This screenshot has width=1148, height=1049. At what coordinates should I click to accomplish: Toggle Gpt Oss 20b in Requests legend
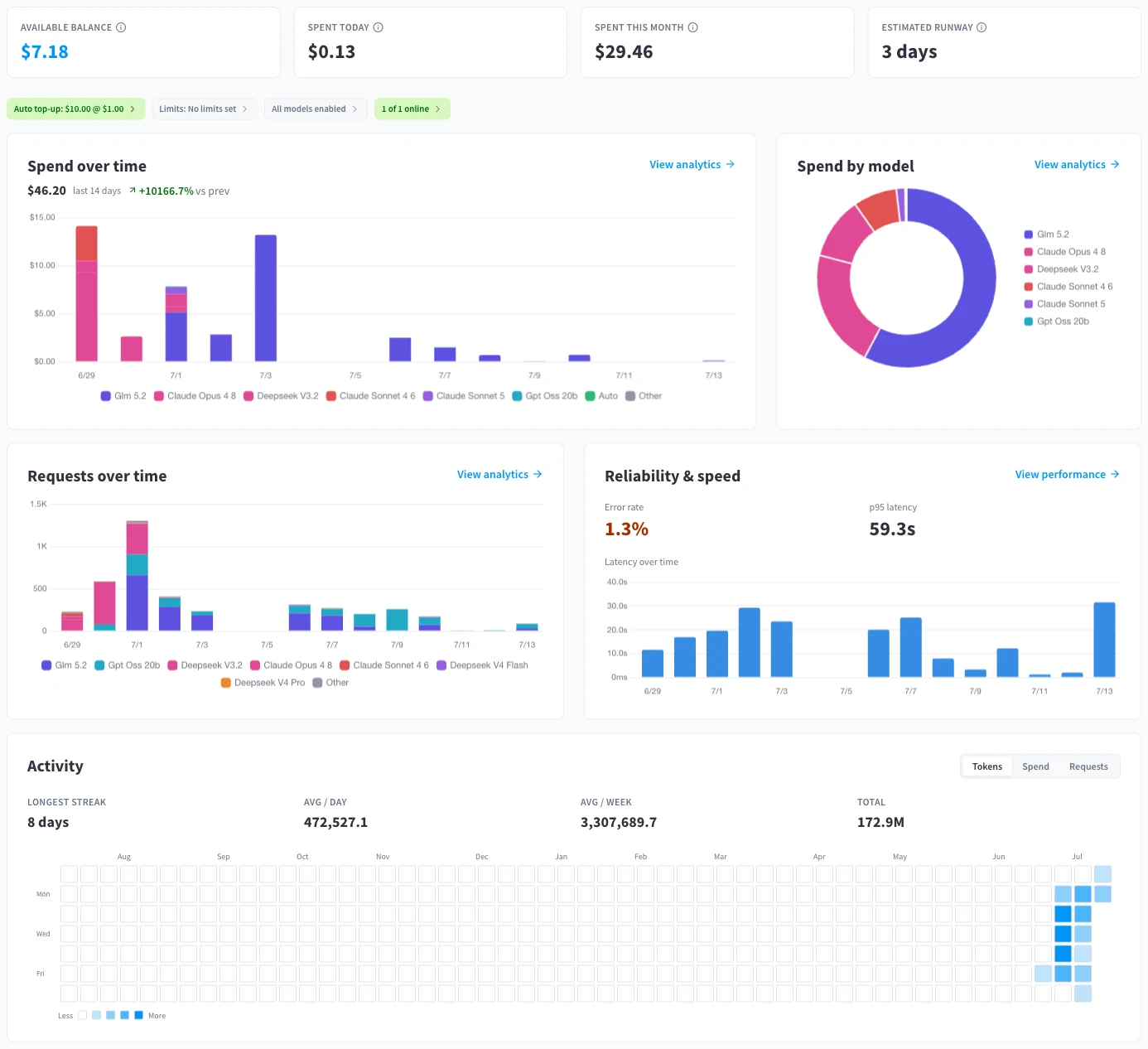[128, 665]
